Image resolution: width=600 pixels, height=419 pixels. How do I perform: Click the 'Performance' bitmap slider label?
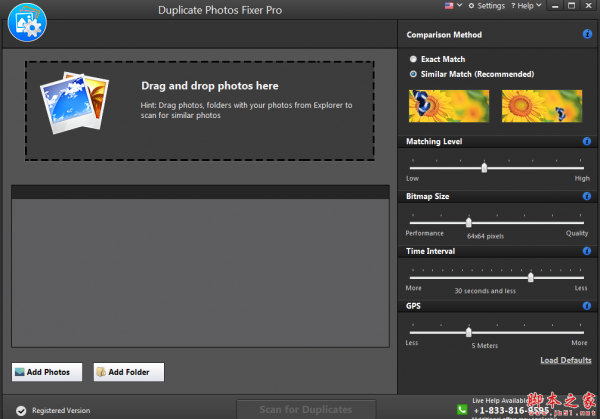pos(424,233)
